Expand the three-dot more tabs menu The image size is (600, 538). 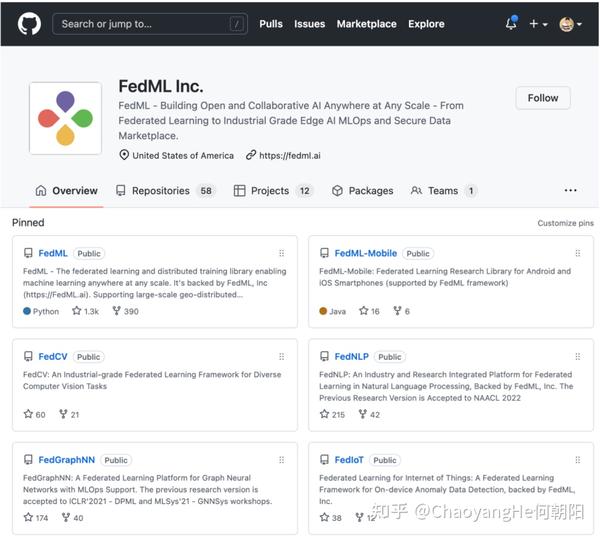pos(570,190)
